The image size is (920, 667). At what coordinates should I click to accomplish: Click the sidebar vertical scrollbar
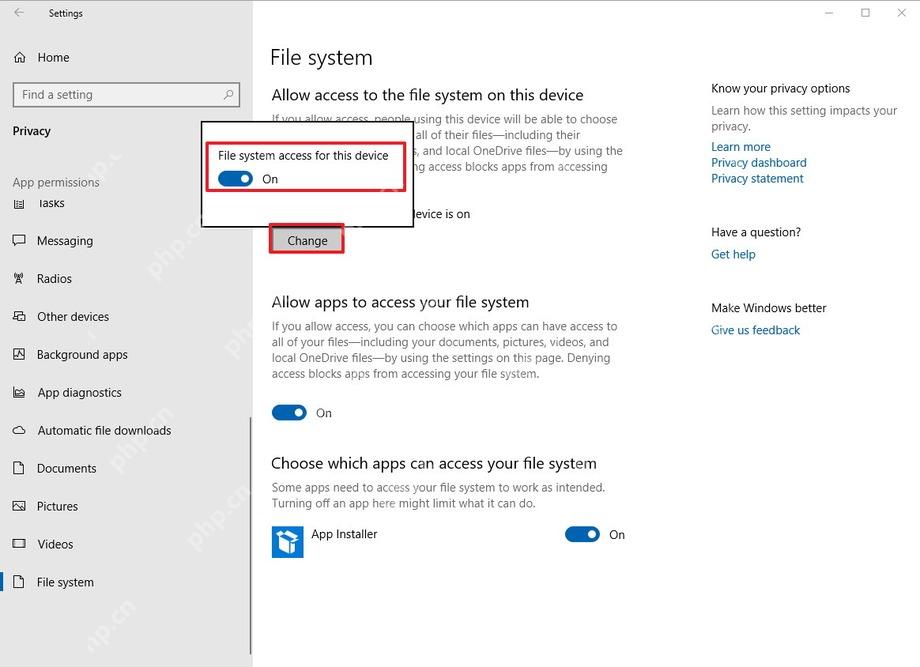coord(251,535)
